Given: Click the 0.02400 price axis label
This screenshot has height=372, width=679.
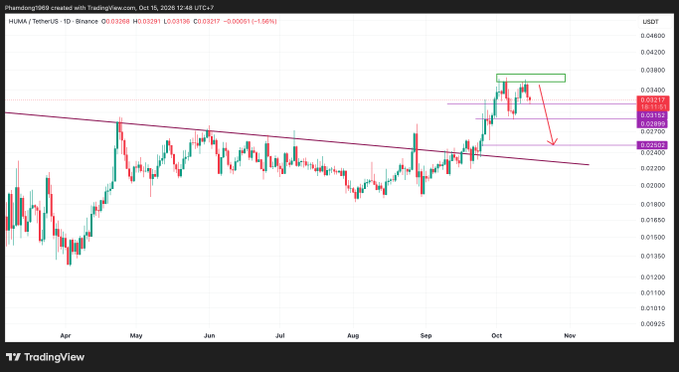Looking at the screenshot, I should tap(653, 152).
